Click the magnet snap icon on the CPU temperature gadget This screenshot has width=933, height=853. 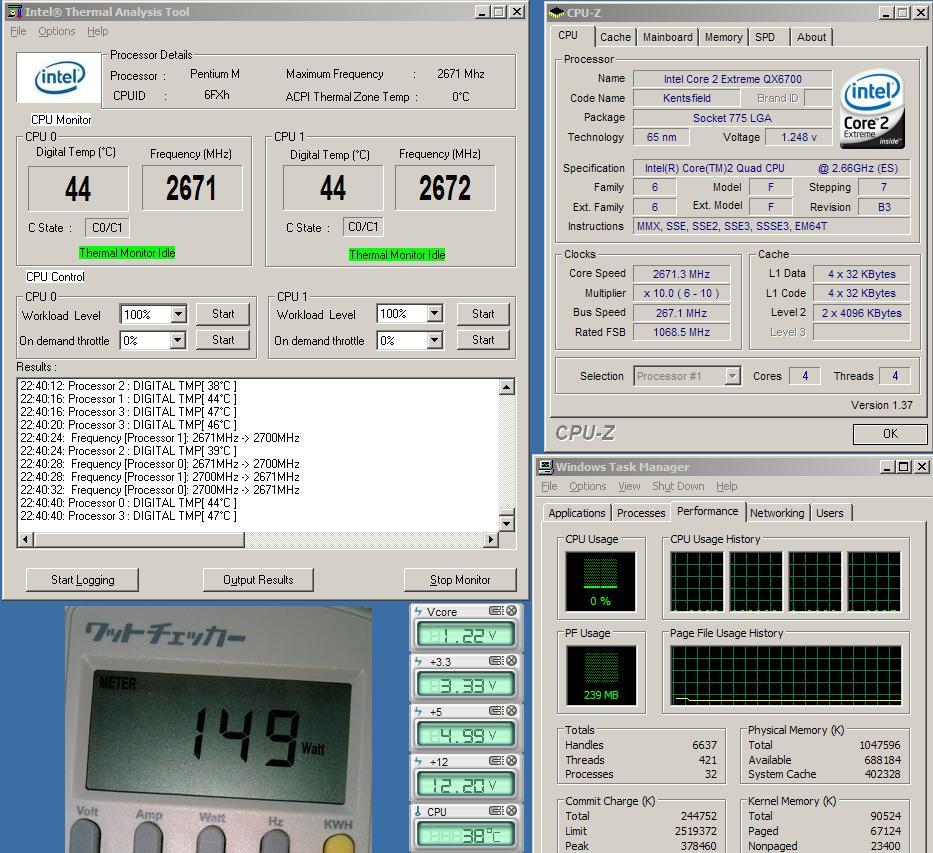point(496,810)
